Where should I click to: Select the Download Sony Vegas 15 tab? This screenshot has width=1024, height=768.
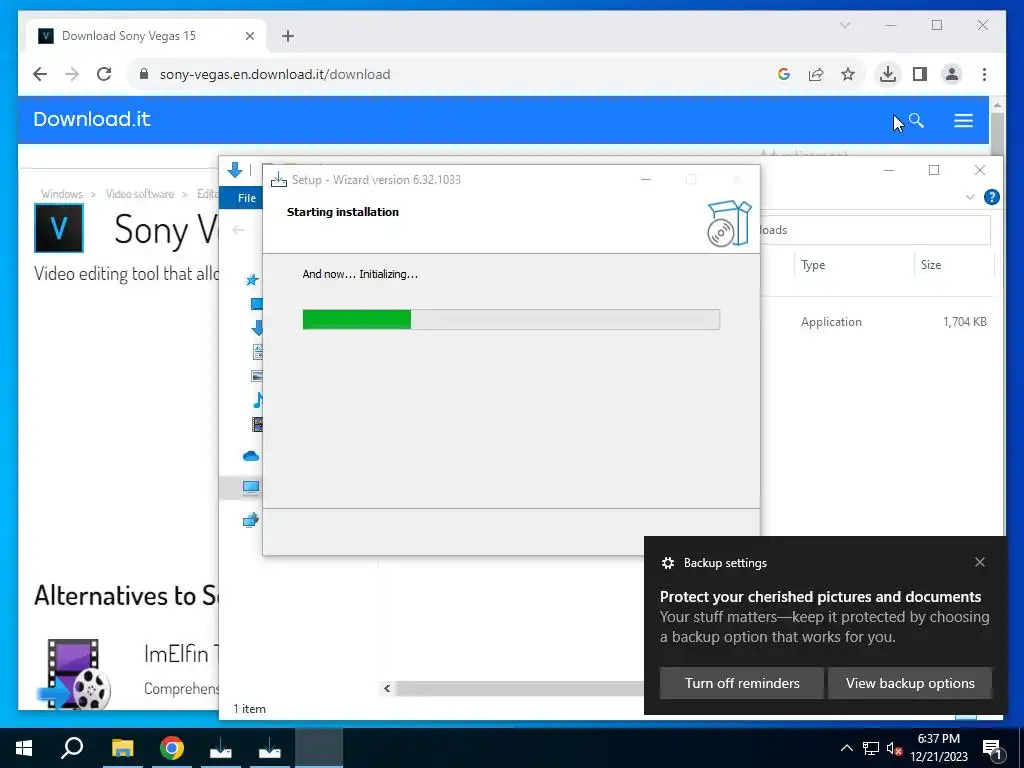pyautogui.click(x=146, y=36)
